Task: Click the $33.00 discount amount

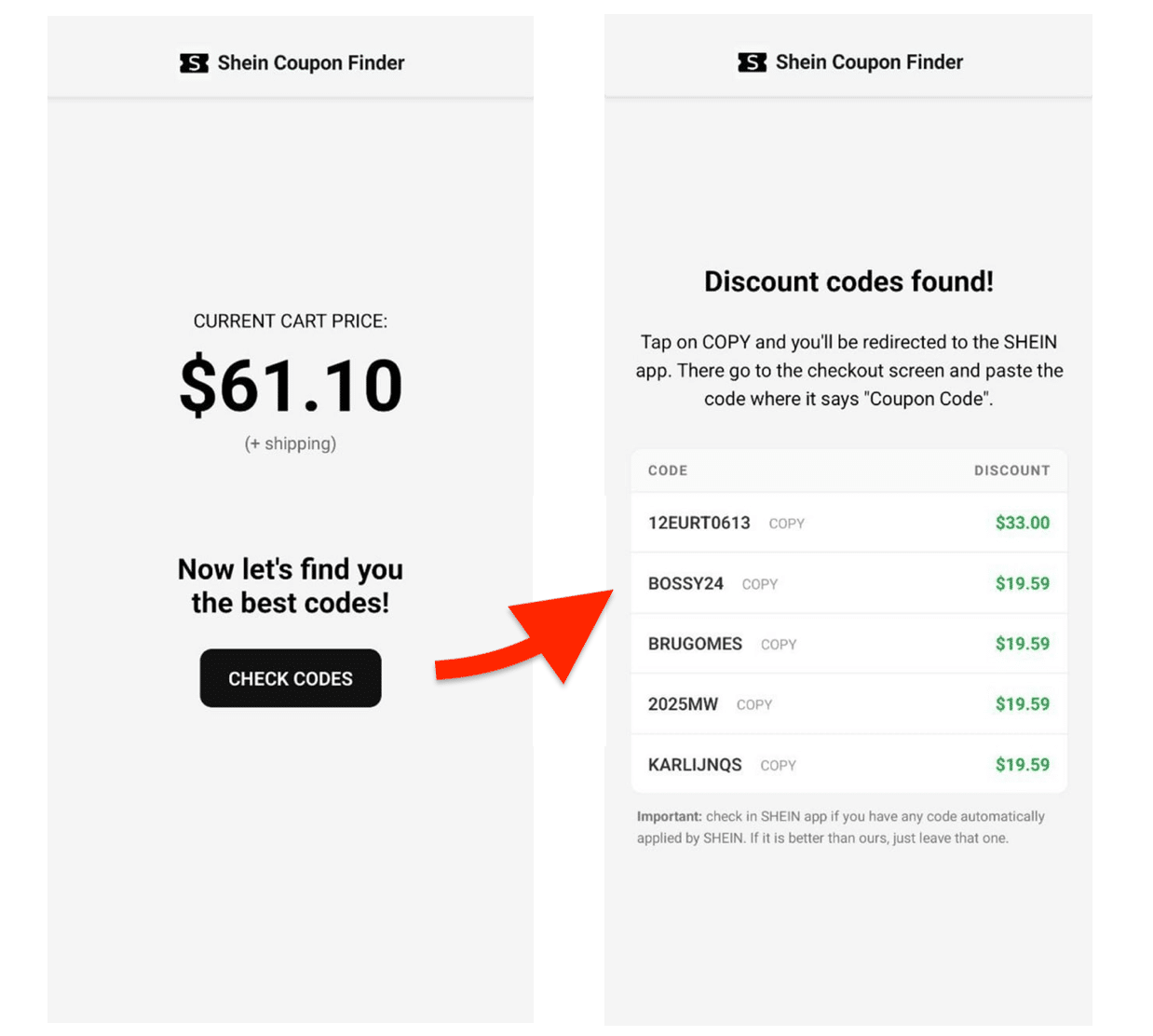Action: (x=1022, y=523)
